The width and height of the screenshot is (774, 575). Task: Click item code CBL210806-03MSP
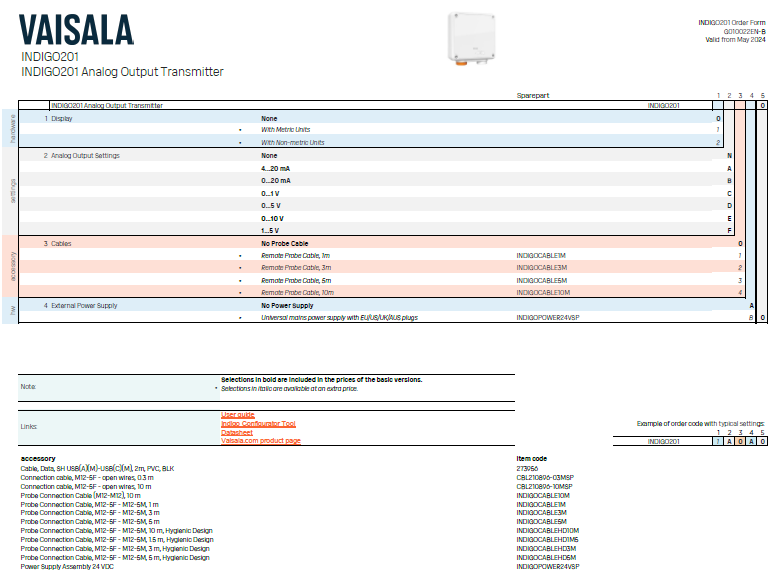tap(545, 477)
